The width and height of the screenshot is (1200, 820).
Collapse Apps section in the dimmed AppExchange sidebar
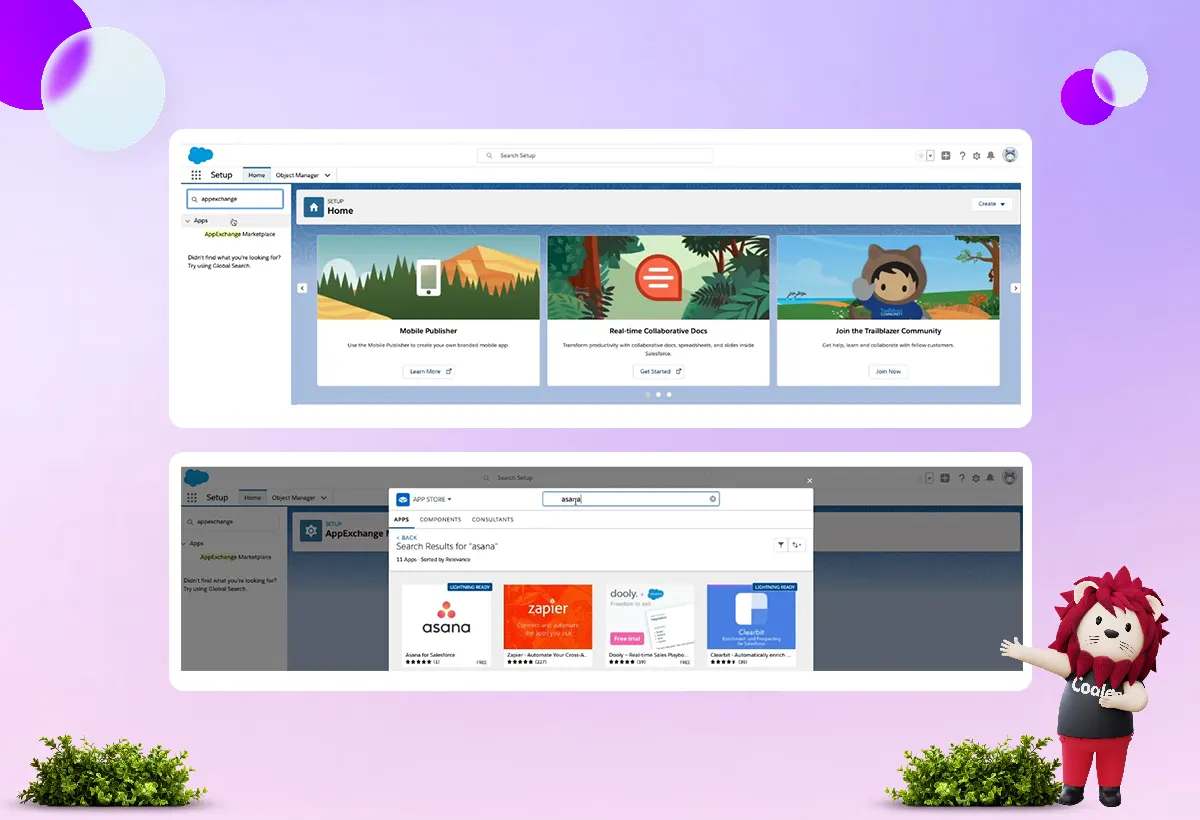(x=184, y=544)
